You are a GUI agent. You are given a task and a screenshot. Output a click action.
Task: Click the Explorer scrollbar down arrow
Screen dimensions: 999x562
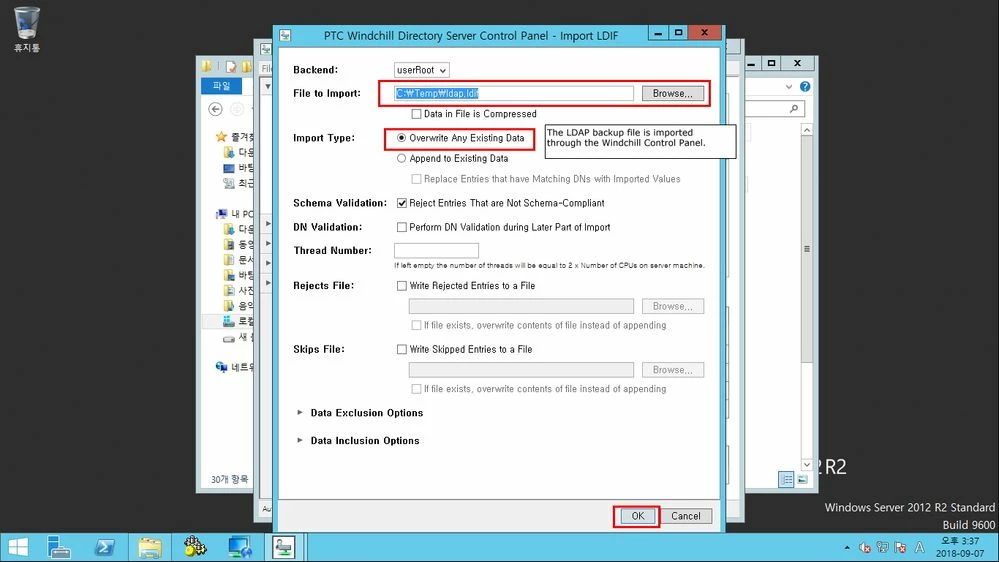pyautogui.click(x=807, y=465)
